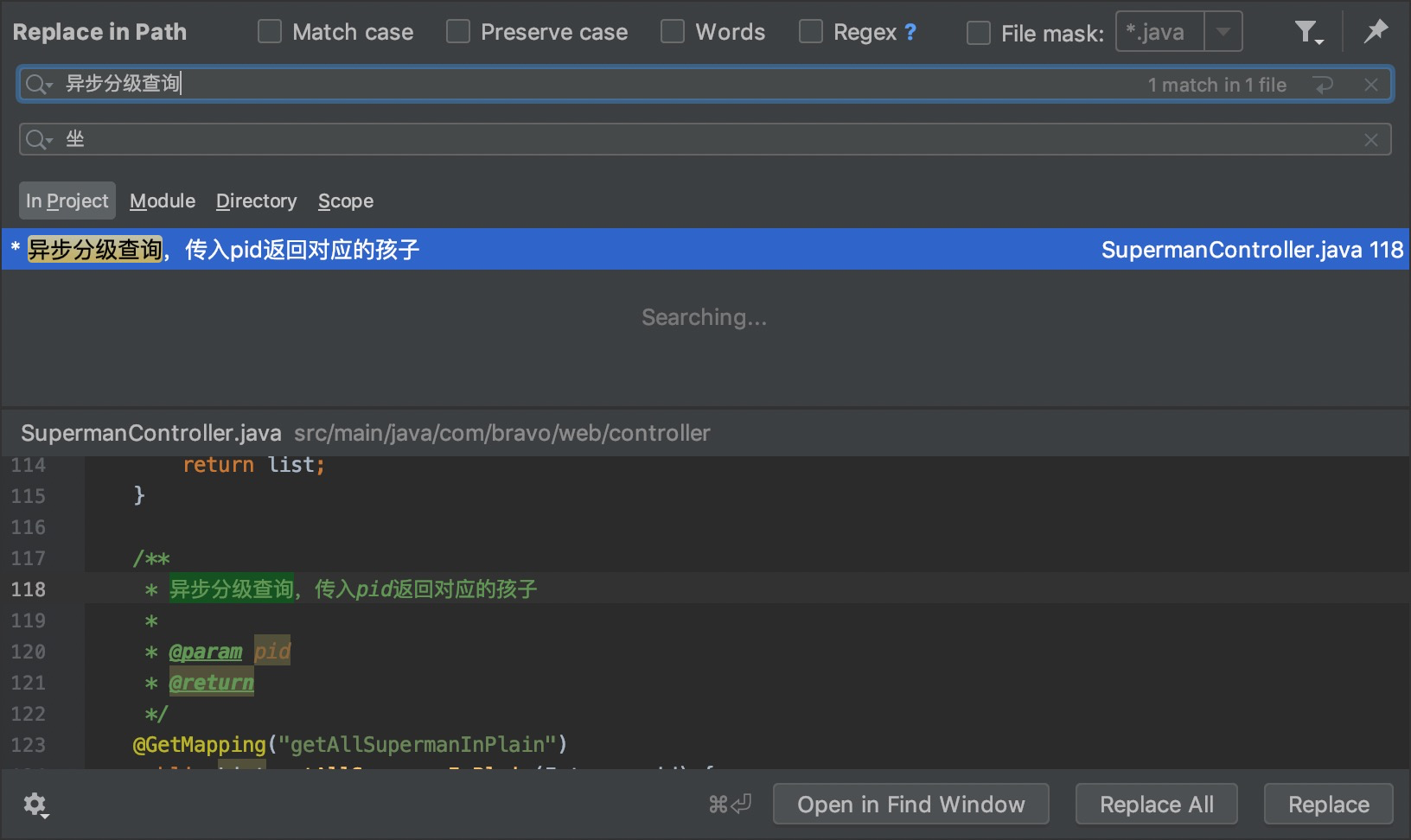Screen dimensions: 1411x840
Task: Open the settings gear menu
Action: (x=35, y=805)
